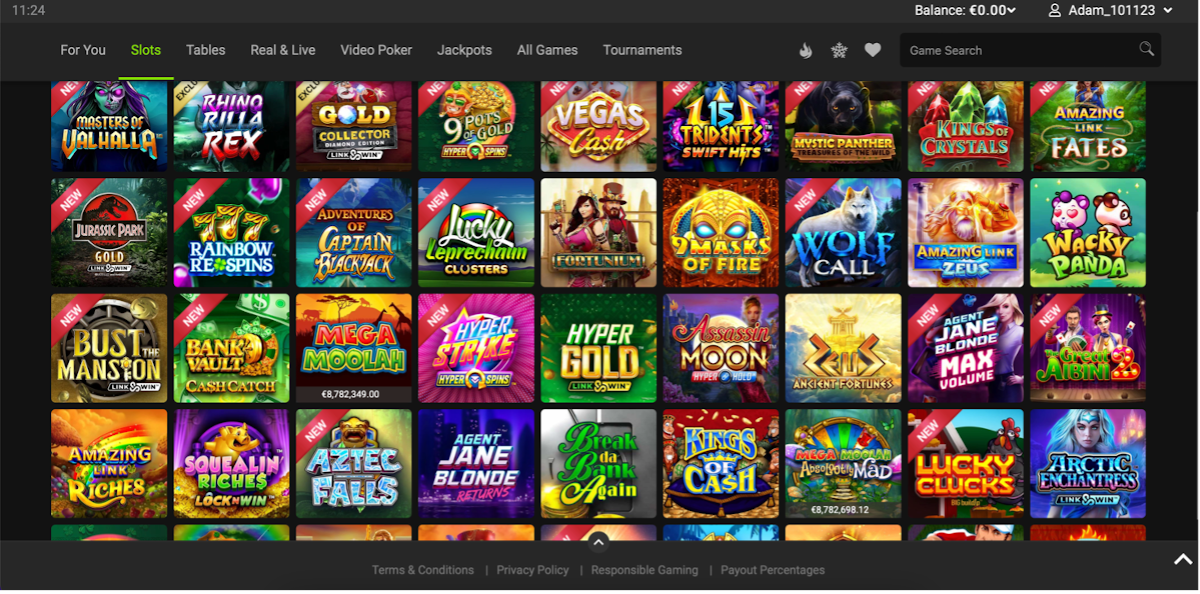Launch the Mega Moolah game thumbnail
The height and width of the screenshot is (594, 1200).
(x=353, y=348)
